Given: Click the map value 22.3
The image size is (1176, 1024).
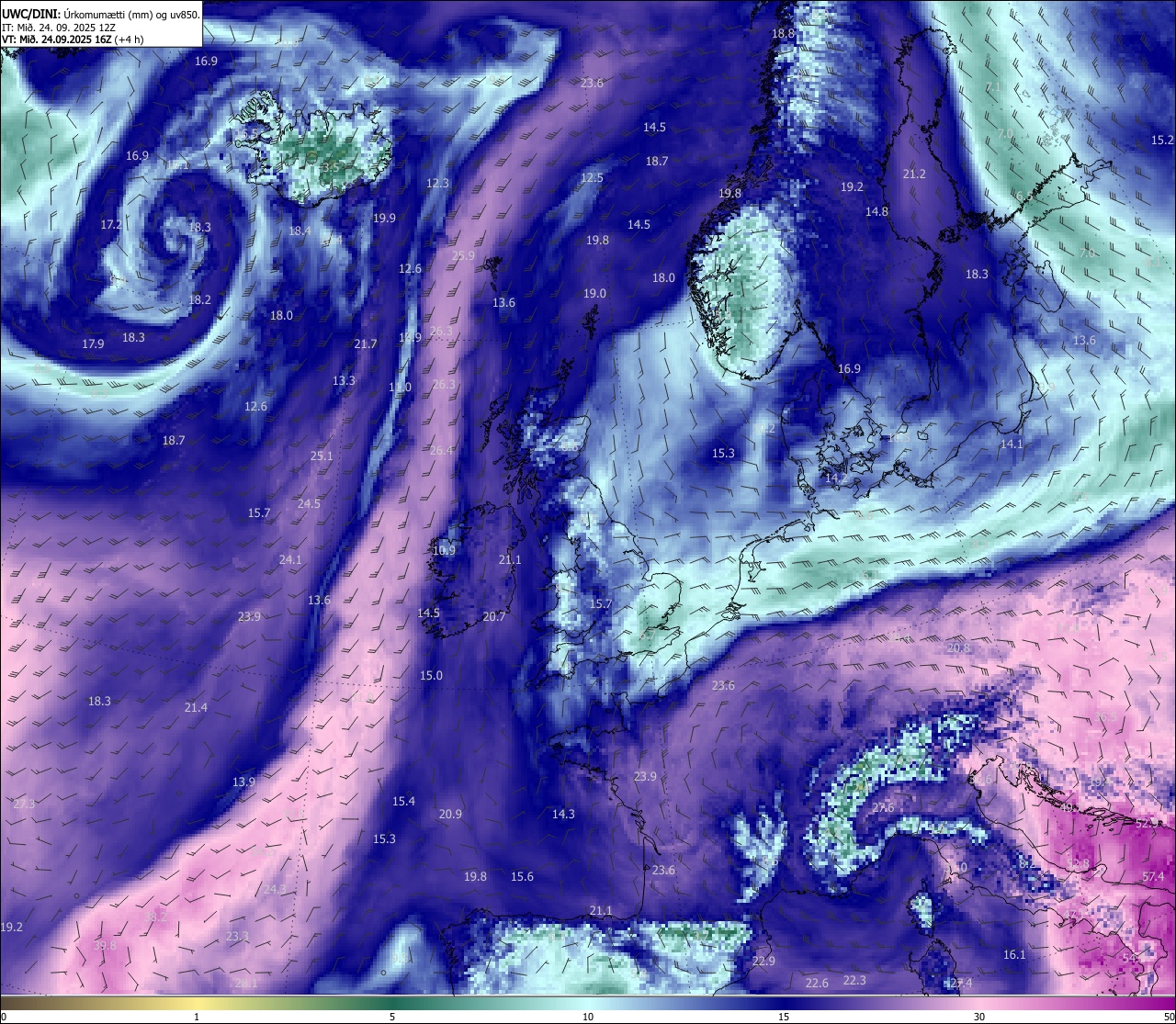Looking at the screenshot, I should pos(854,980).
